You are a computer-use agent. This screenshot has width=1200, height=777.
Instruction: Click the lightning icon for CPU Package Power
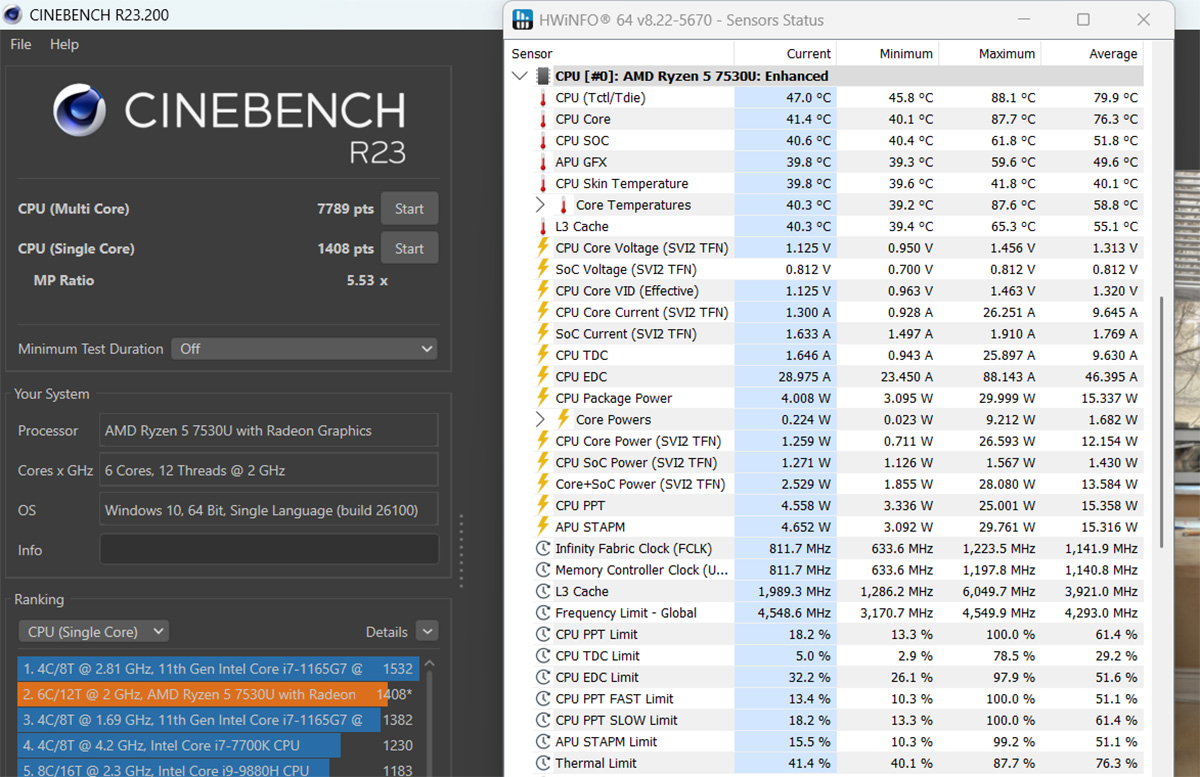(x=543, y=398)
